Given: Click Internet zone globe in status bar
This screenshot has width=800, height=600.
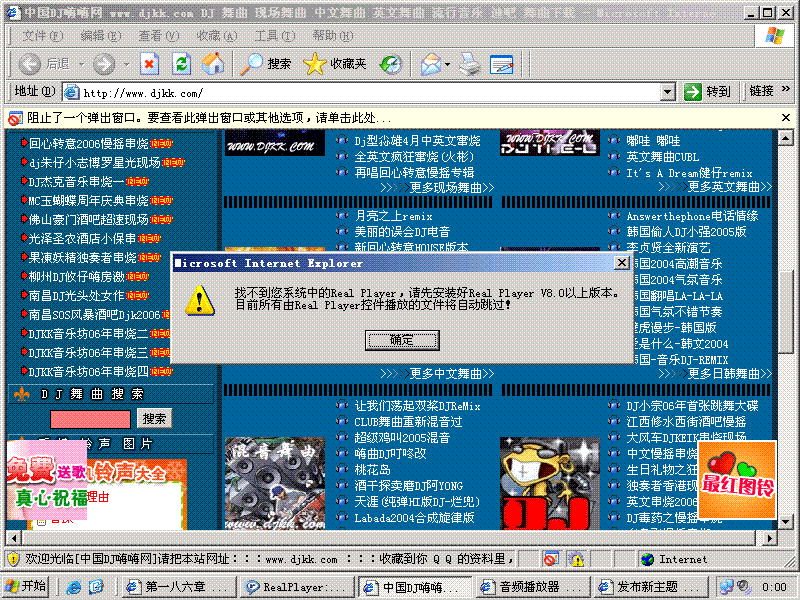Looking at the screenshot, I should [x=647, y=560].
